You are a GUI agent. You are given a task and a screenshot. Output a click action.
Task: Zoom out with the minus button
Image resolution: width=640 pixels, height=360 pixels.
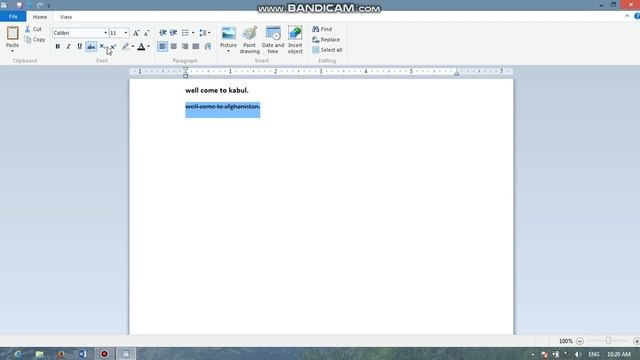point(580,341)
